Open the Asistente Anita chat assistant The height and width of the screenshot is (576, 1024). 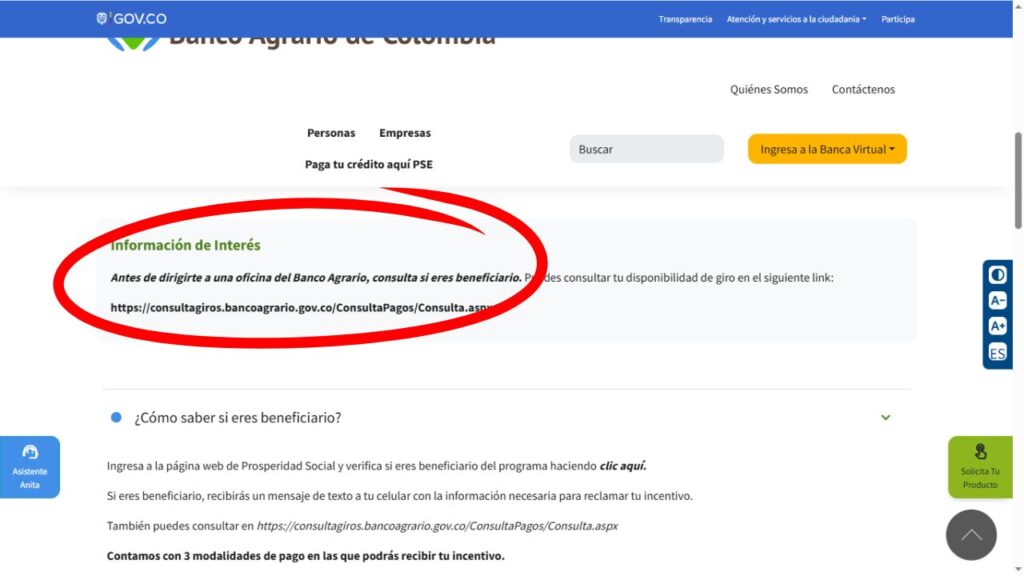[30, 466]
